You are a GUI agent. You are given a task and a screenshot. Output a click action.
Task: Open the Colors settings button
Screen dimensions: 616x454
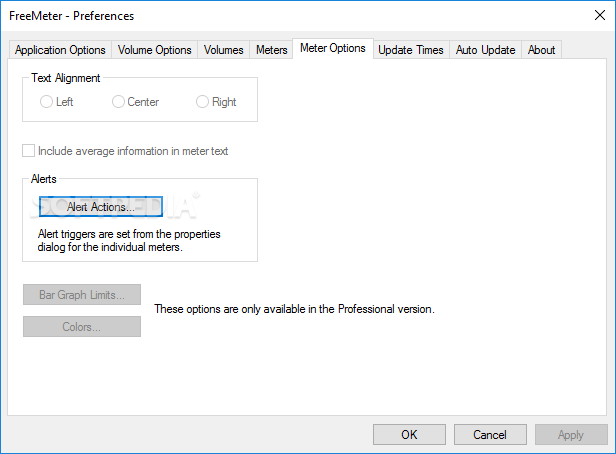point(82,326)
